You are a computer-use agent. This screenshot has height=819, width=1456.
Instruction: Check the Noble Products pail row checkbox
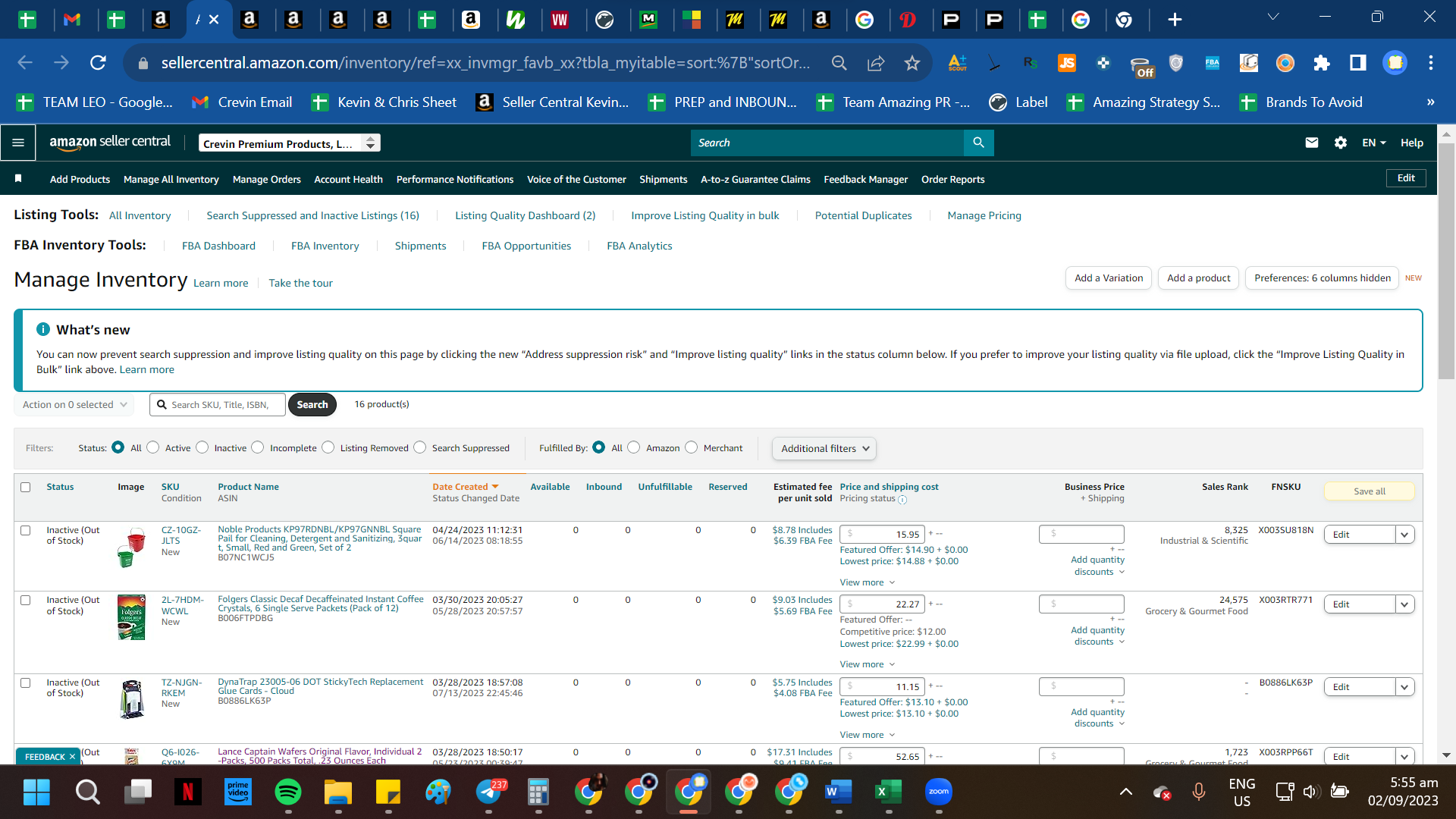pyautogui.click(x=26, y=530)
